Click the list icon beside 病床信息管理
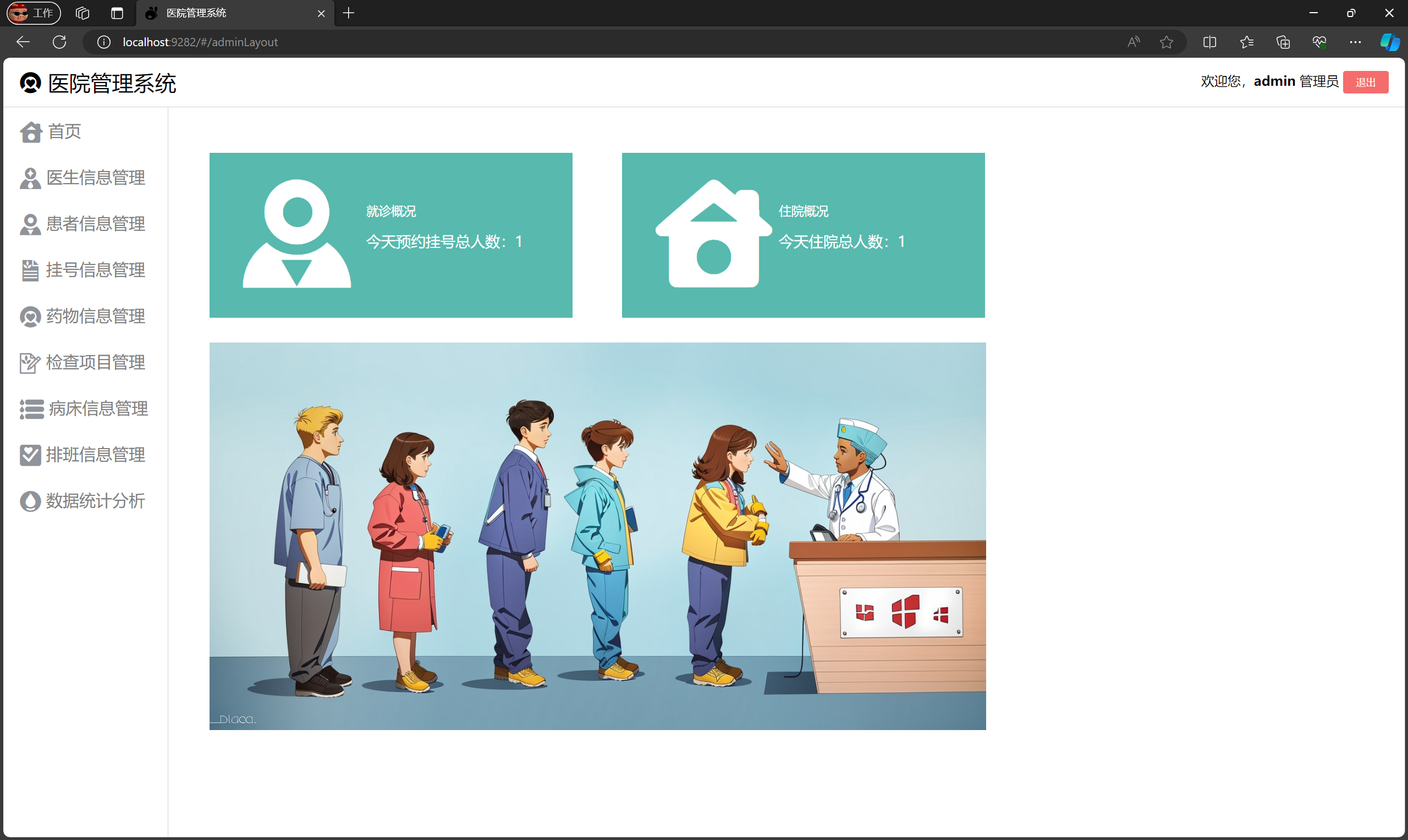 32,409
